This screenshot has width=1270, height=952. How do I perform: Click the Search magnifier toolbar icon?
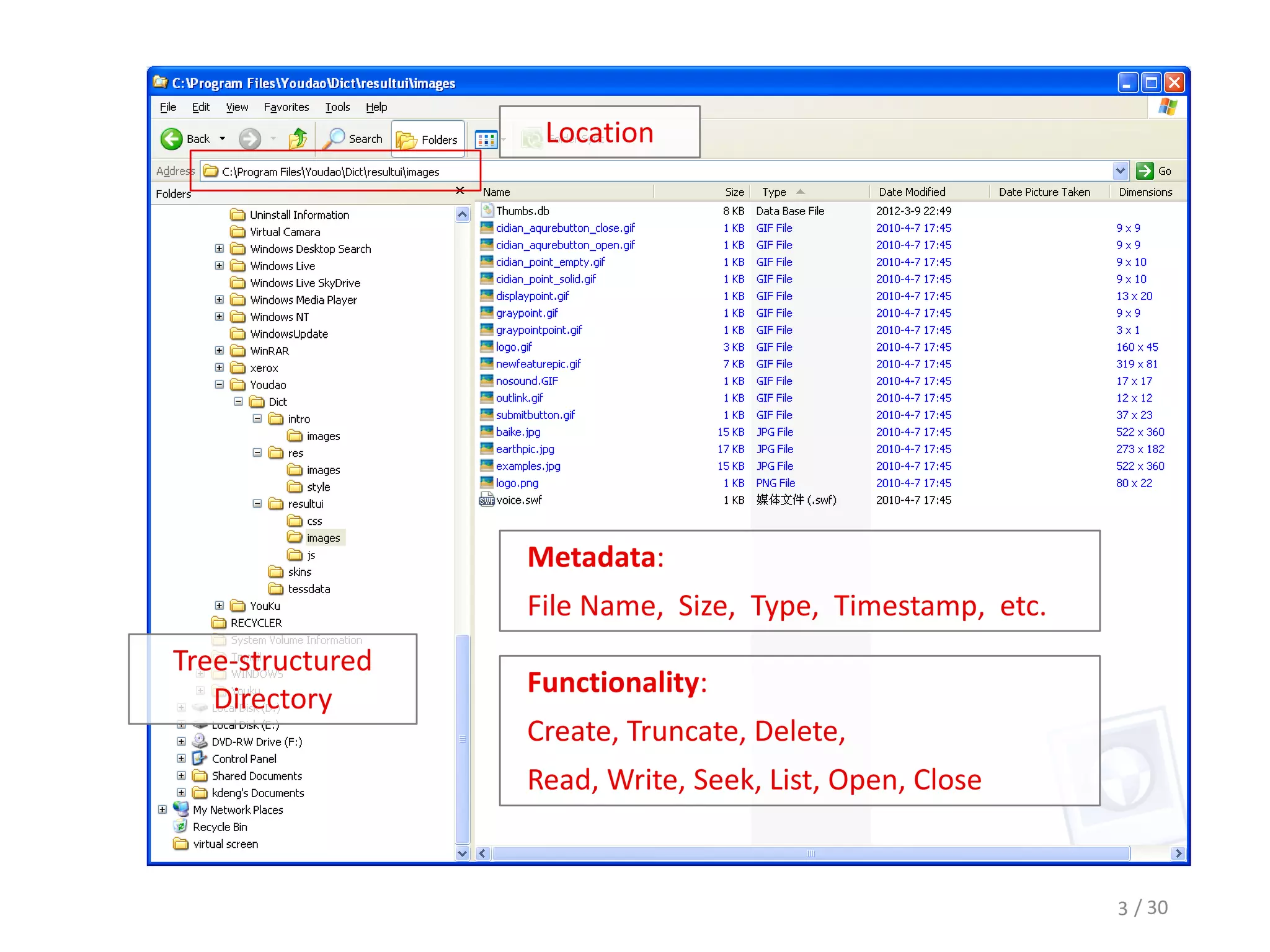(335, 138)
